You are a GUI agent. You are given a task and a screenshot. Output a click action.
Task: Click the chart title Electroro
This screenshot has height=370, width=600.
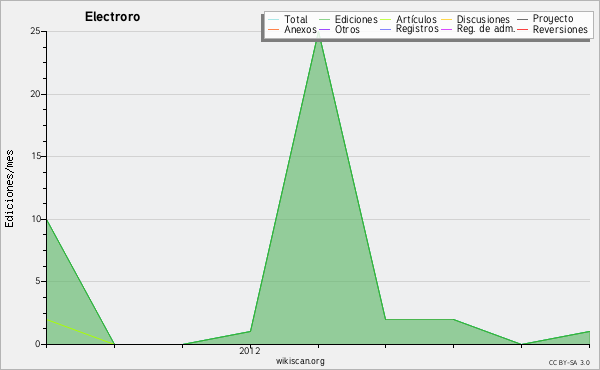tap(112, 17)
